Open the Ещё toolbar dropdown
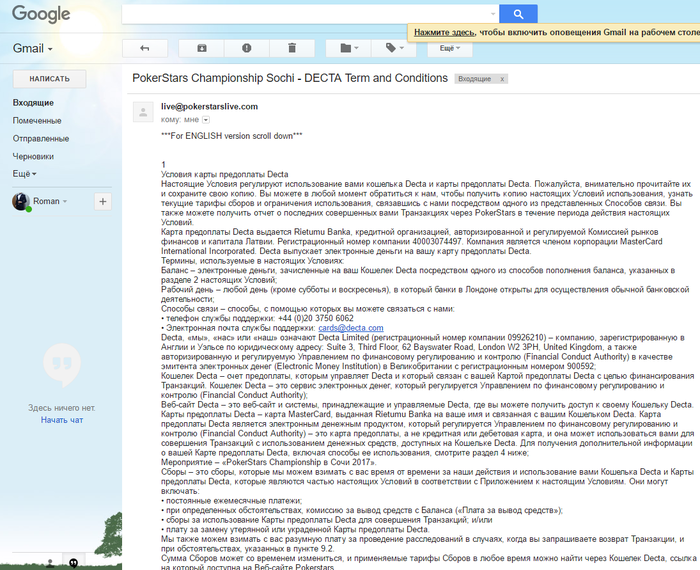This screenshot has width=700, height=570. click(450, 48)
